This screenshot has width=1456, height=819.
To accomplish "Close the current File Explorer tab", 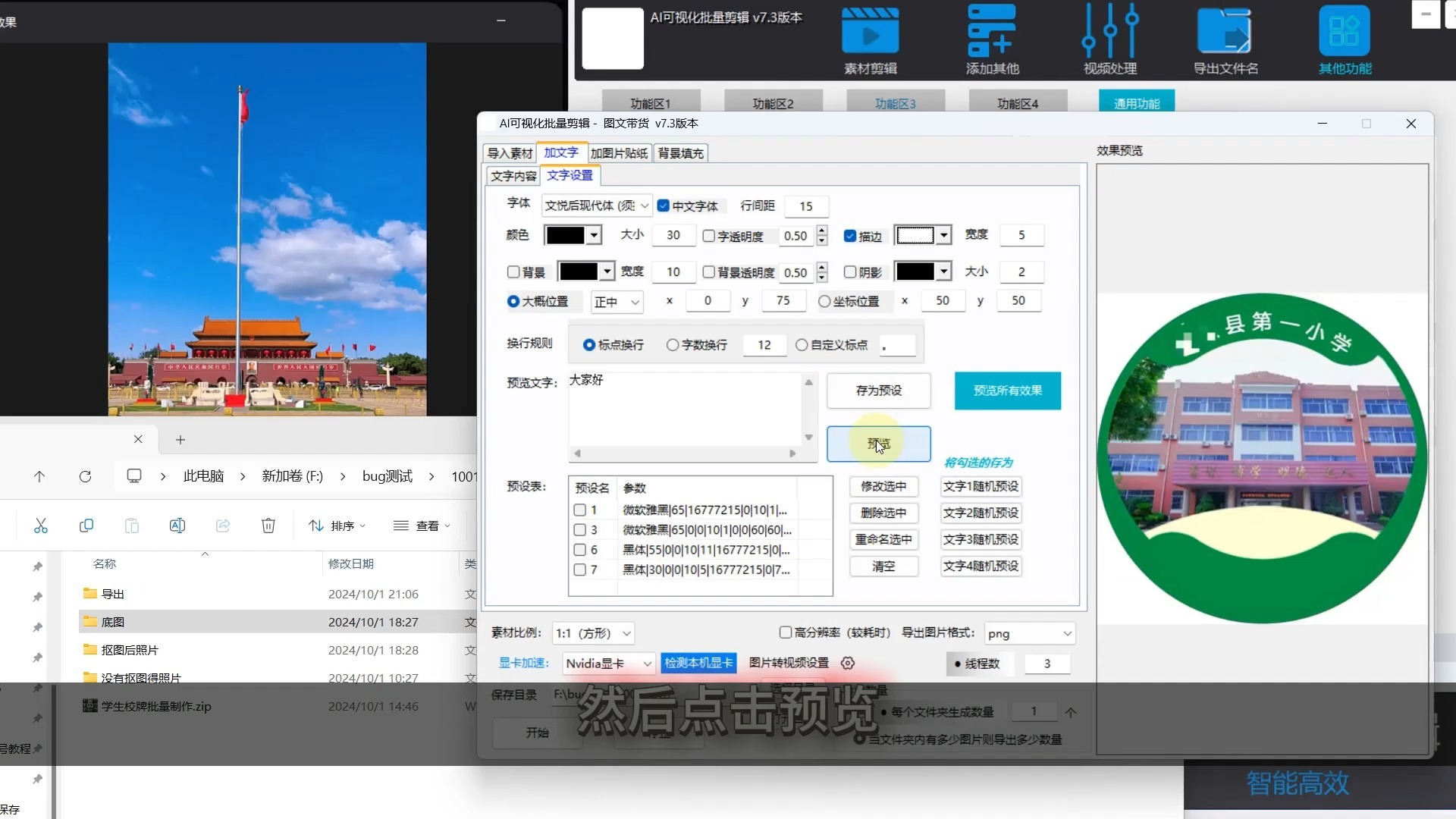I will click(138, 439).
